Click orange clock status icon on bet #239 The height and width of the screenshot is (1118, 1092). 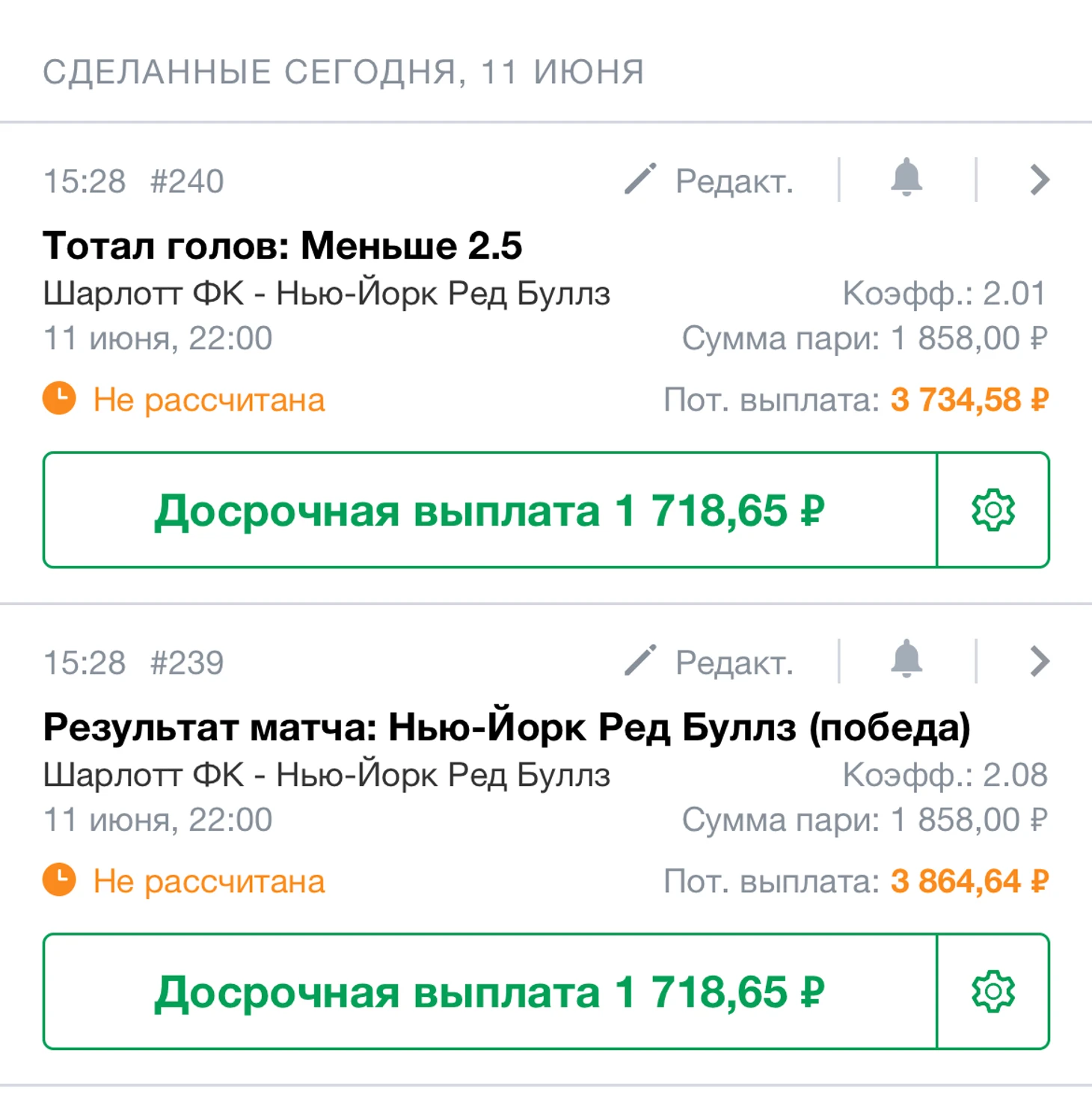point(59,880)
